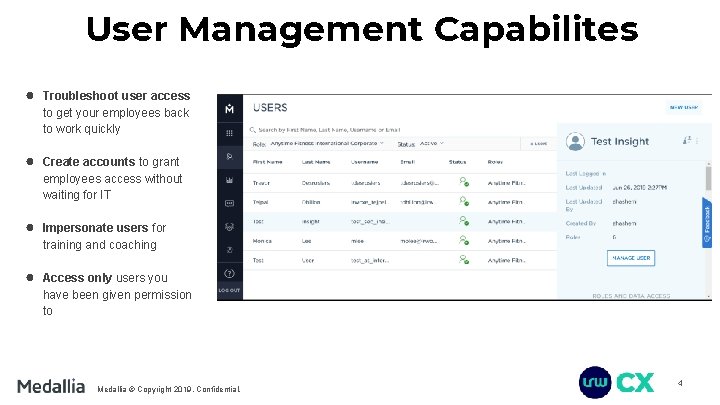720x405 pixels.
Task: Click the New User button
Action: pyautogui.click(x=684, y=107)
